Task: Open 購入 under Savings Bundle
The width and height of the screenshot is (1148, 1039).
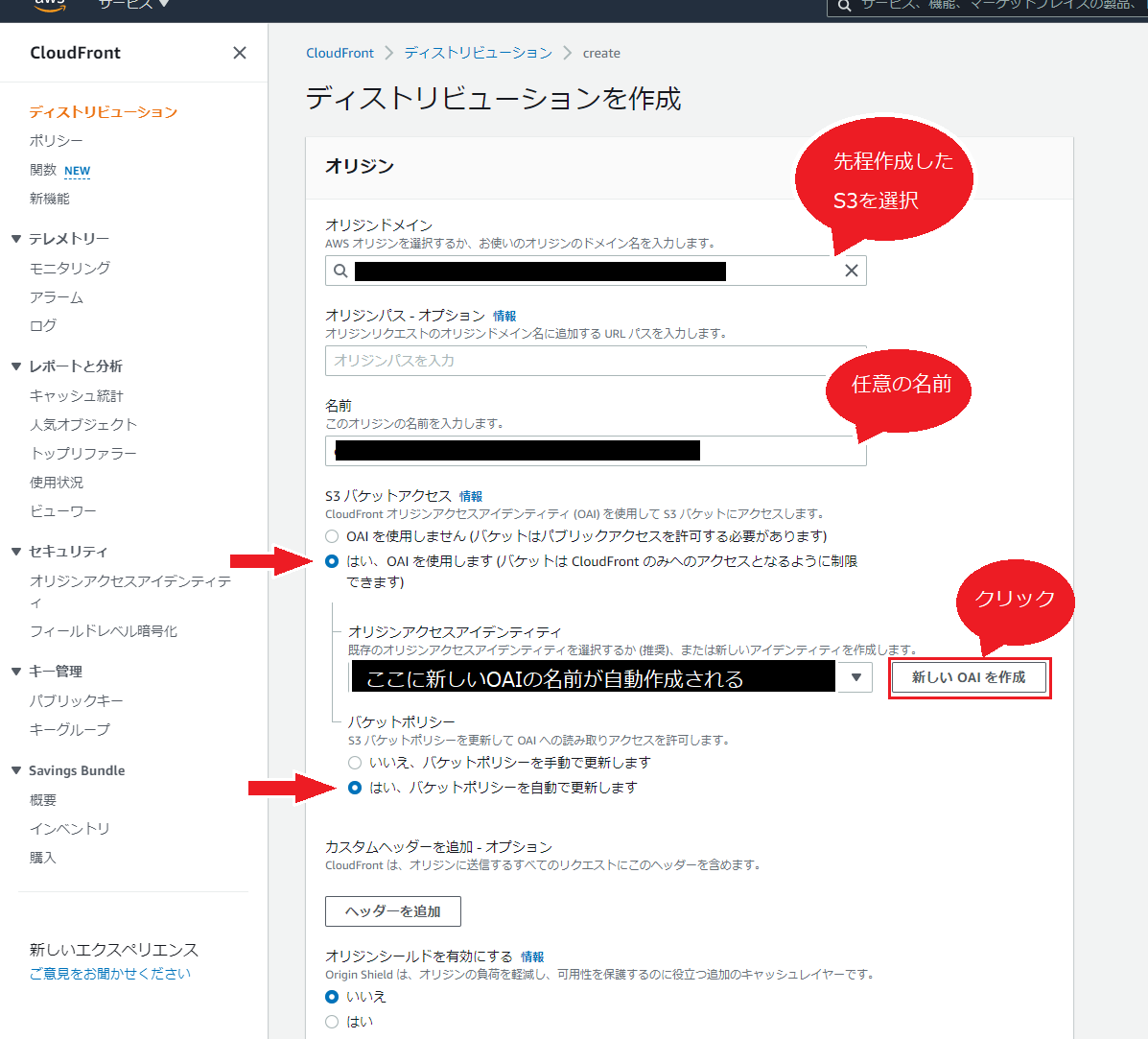Action: pyautogui.click(x=42, y=858)
